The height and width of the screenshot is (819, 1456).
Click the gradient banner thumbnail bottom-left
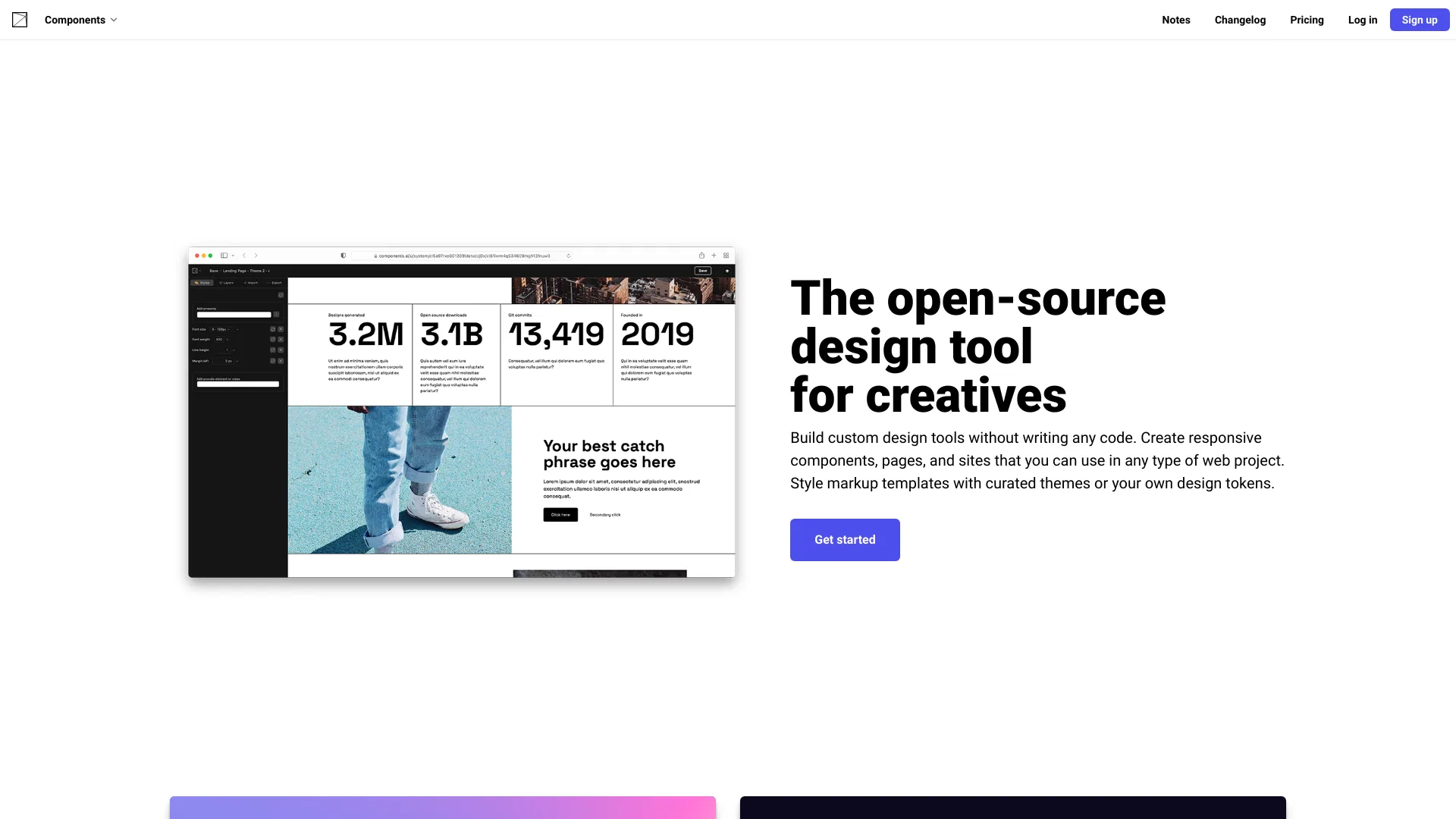point(442,807)
